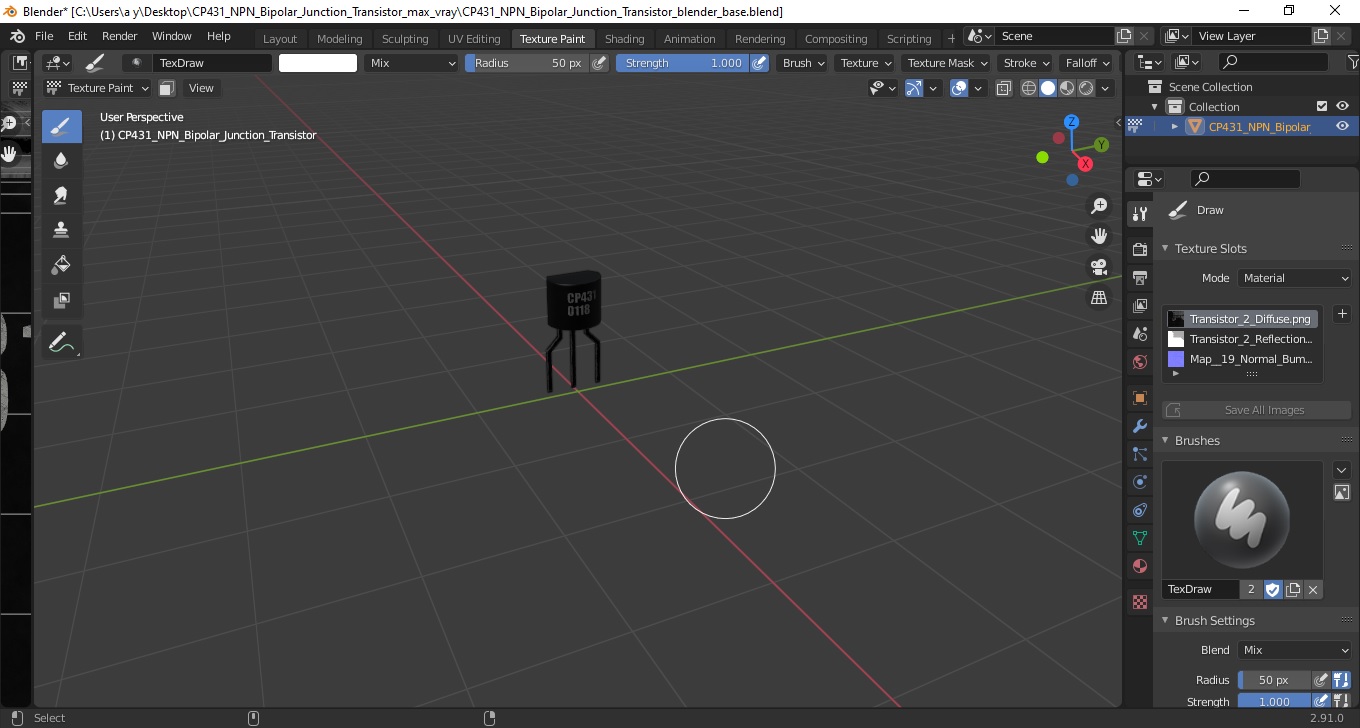Image resolution: width=1360 pixels, height=728 pixels.
Task: Open Texture Paint mode dropdown
Action: (x=97, y=88)
